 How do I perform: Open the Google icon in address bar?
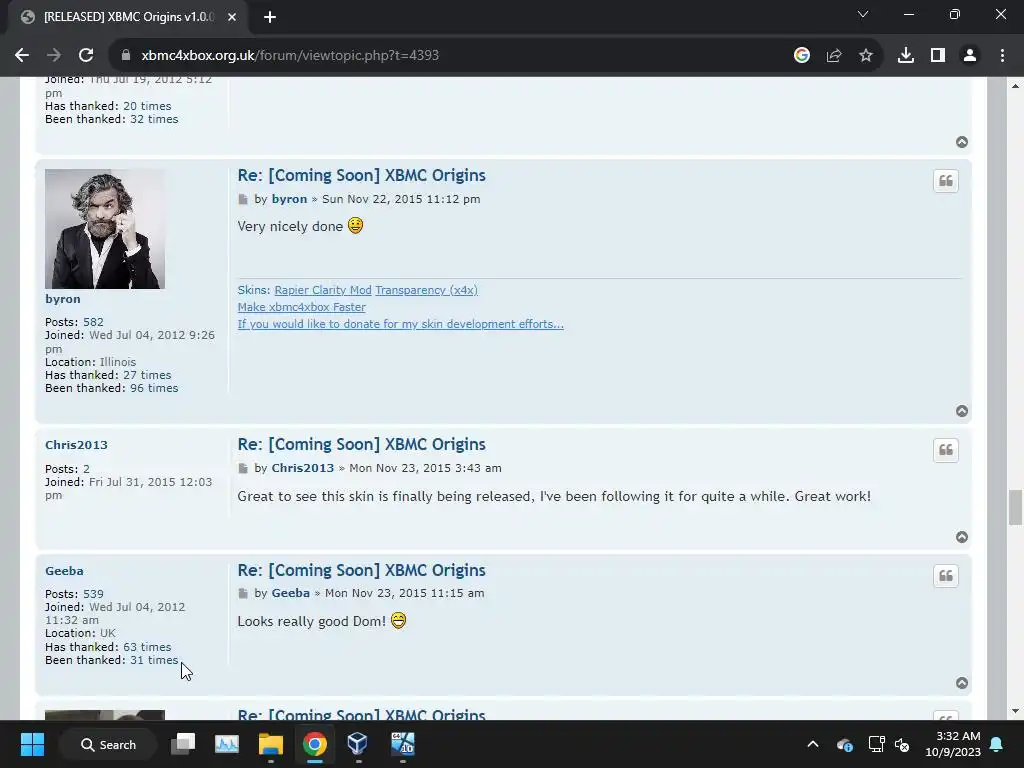pyautogui.click(x=802, y=56)
